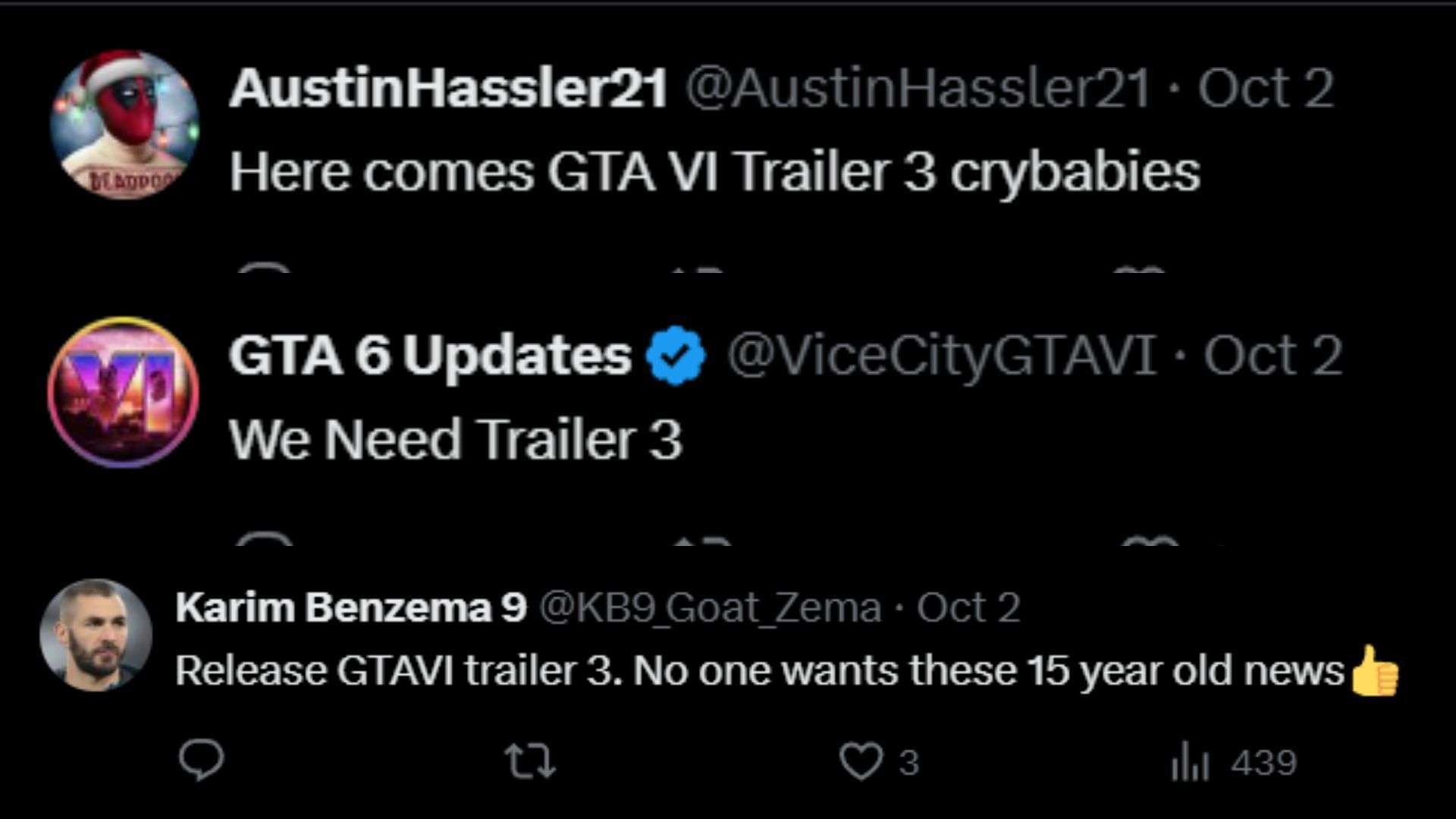Click the blue verified badge beside GTA 6 Updates
The image size is (1456, 819).
pyautogui.click(x=676, y=356)
